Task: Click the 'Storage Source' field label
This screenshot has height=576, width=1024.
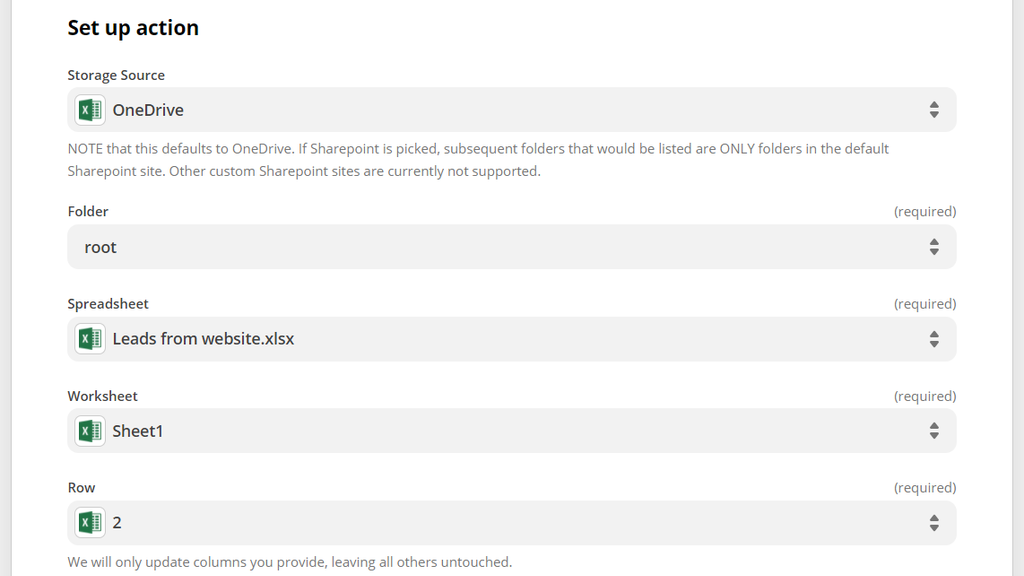Action: coord(116,75)
